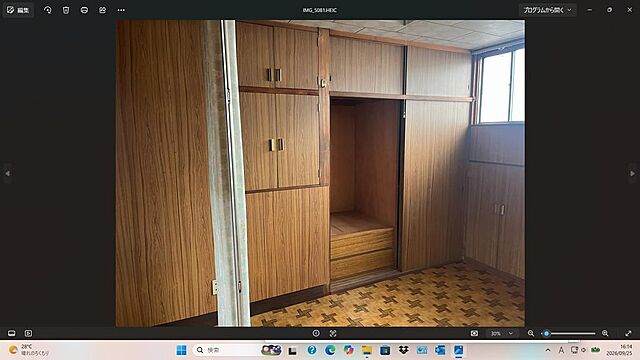Open the blue question-mark Help app on taskbar
The image size is (640, 360).
tap(312, 350)
